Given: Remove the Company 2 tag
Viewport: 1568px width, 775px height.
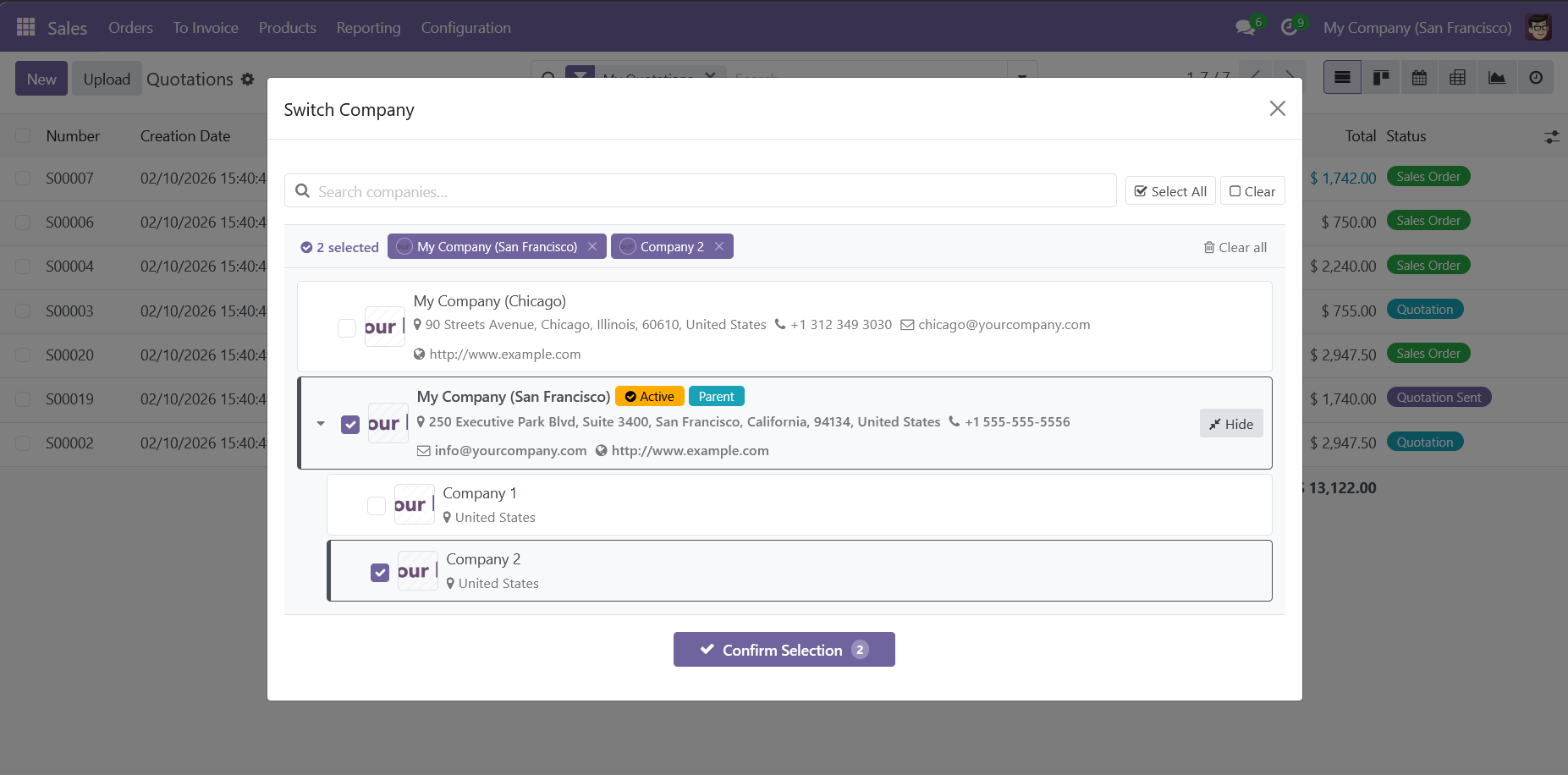Looking at the screenshot, I should (719, 246).
